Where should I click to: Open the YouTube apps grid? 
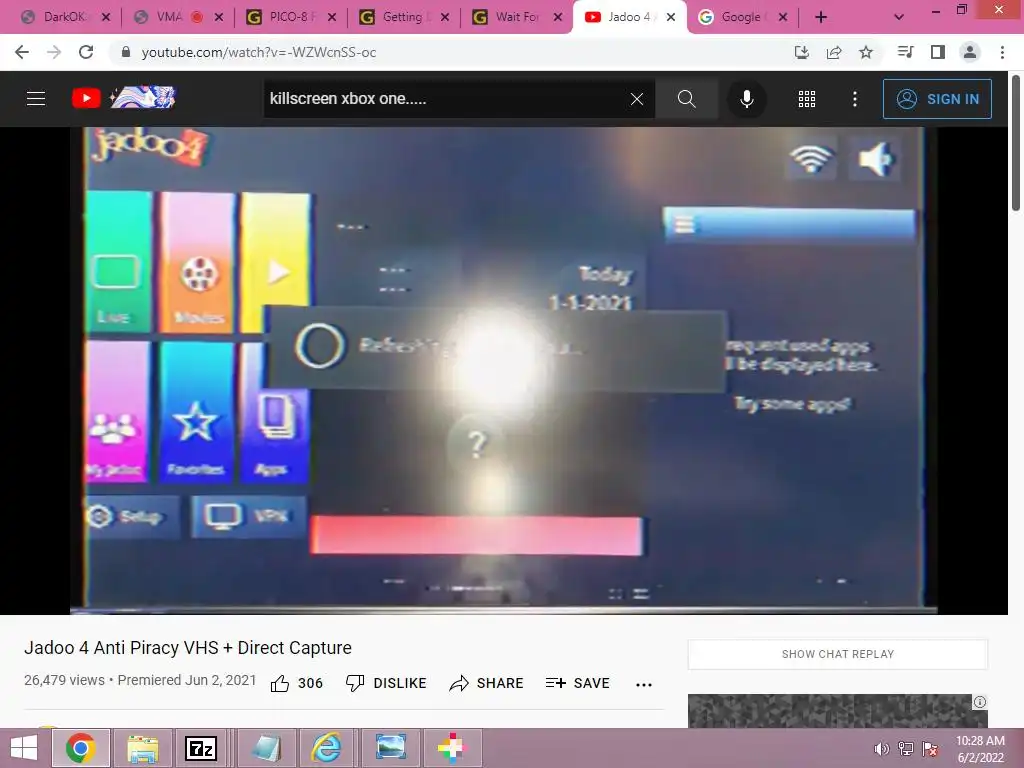click(x=807, y=99)
